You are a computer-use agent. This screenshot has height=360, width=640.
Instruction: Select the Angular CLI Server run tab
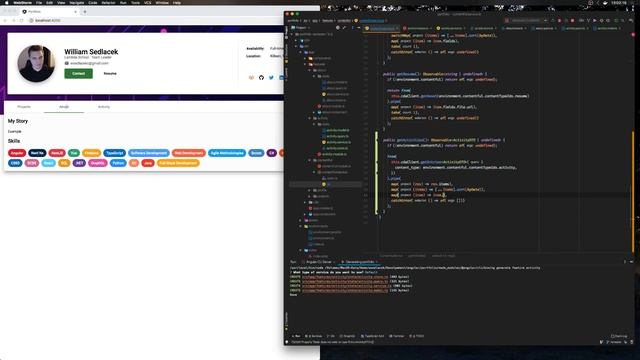[318, 262]
